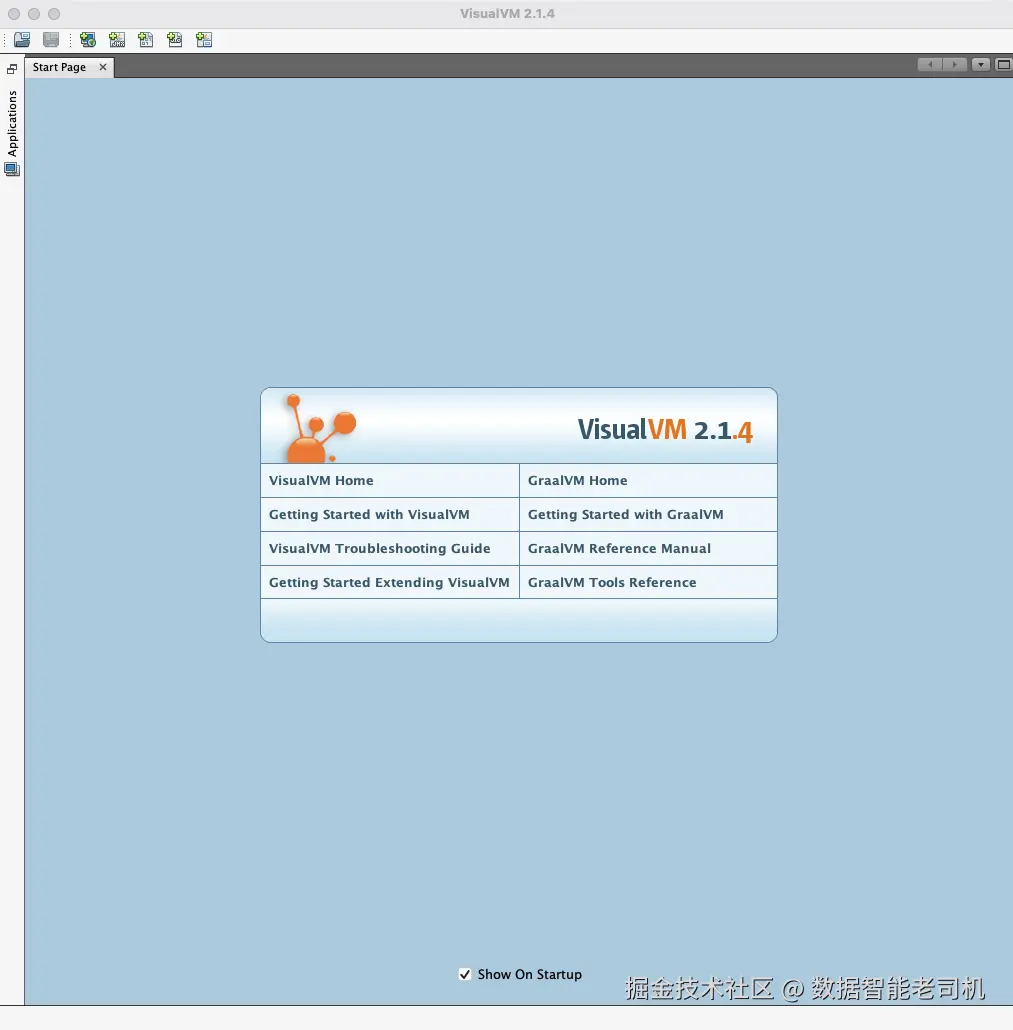The width and height of the screenshot is (1013, 1030).
Task: Add VM coredump with the fourth plus icon
Action: (175, 40)
